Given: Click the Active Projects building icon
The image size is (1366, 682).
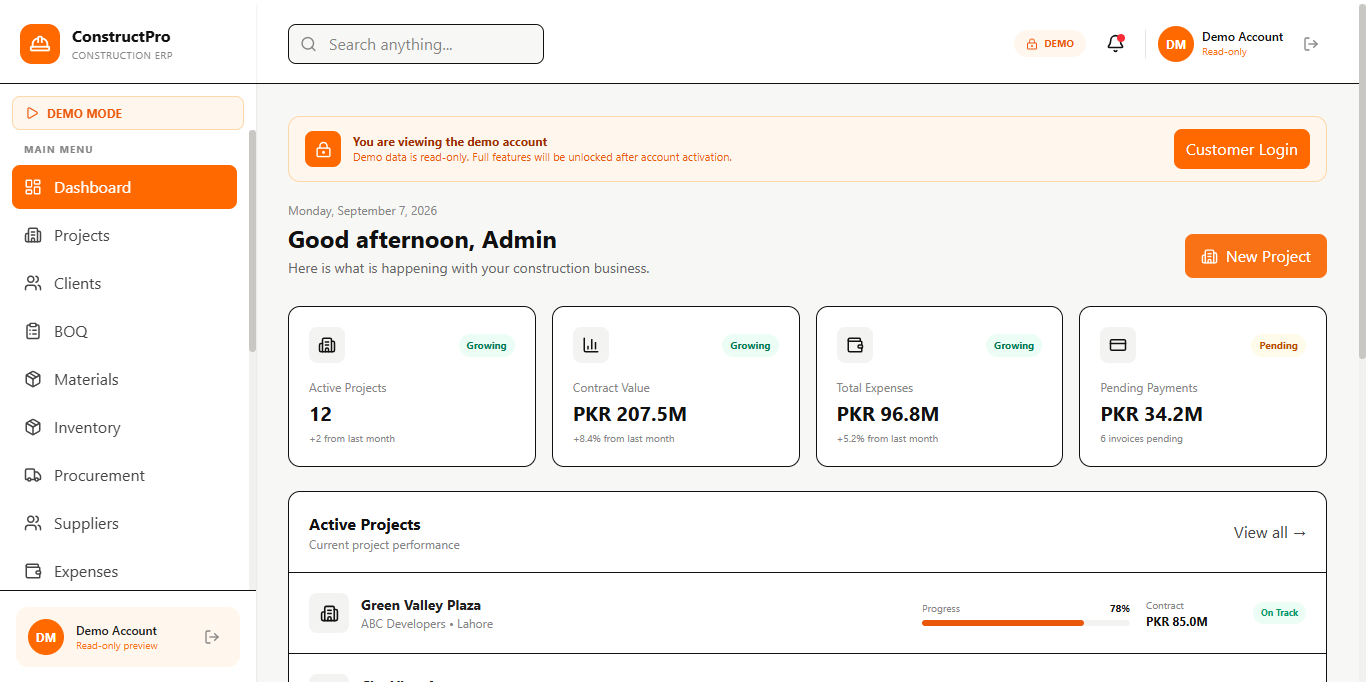Looking at the screenshot, I should [x=327, y=345].
